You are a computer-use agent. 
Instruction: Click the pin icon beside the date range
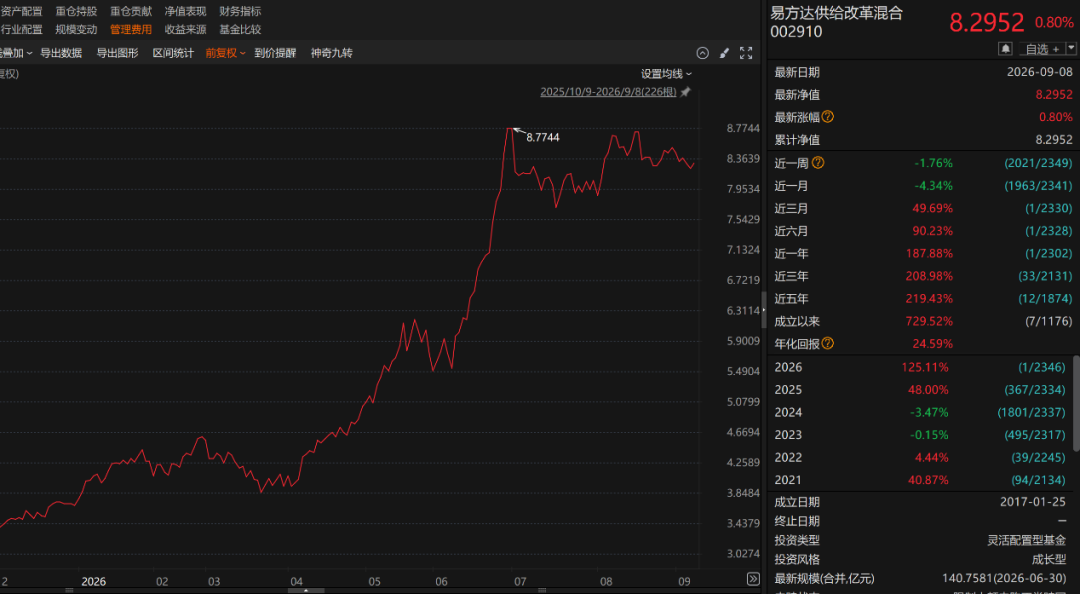685,92
